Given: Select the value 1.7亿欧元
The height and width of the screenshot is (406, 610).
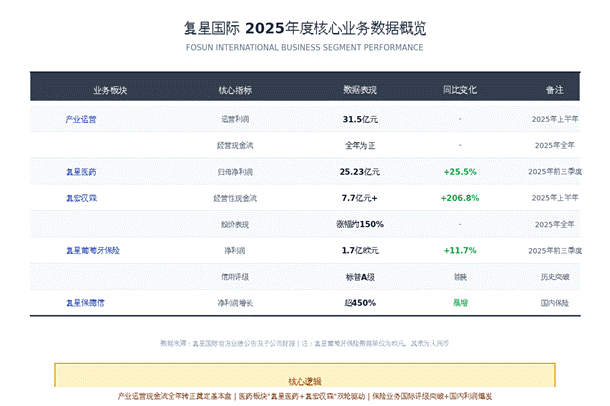Looking at the screenshot, I should 360,251.
